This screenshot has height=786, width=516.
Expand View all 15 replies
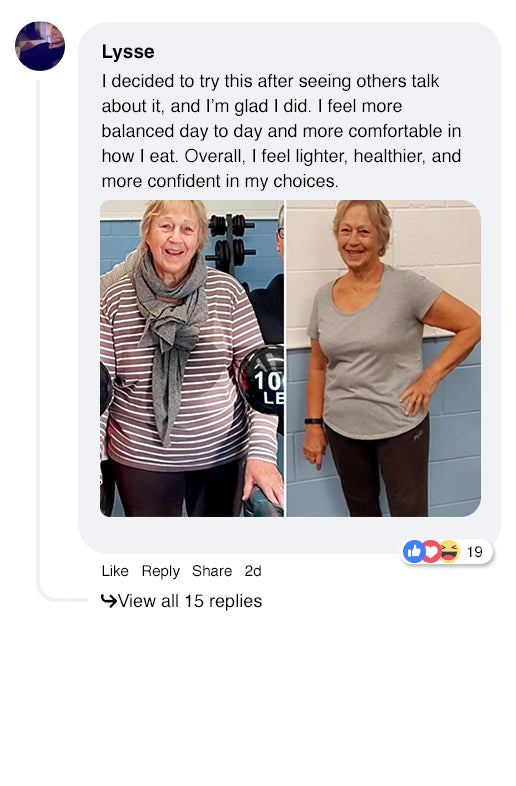pyautogui.click(x=190, y=601)
